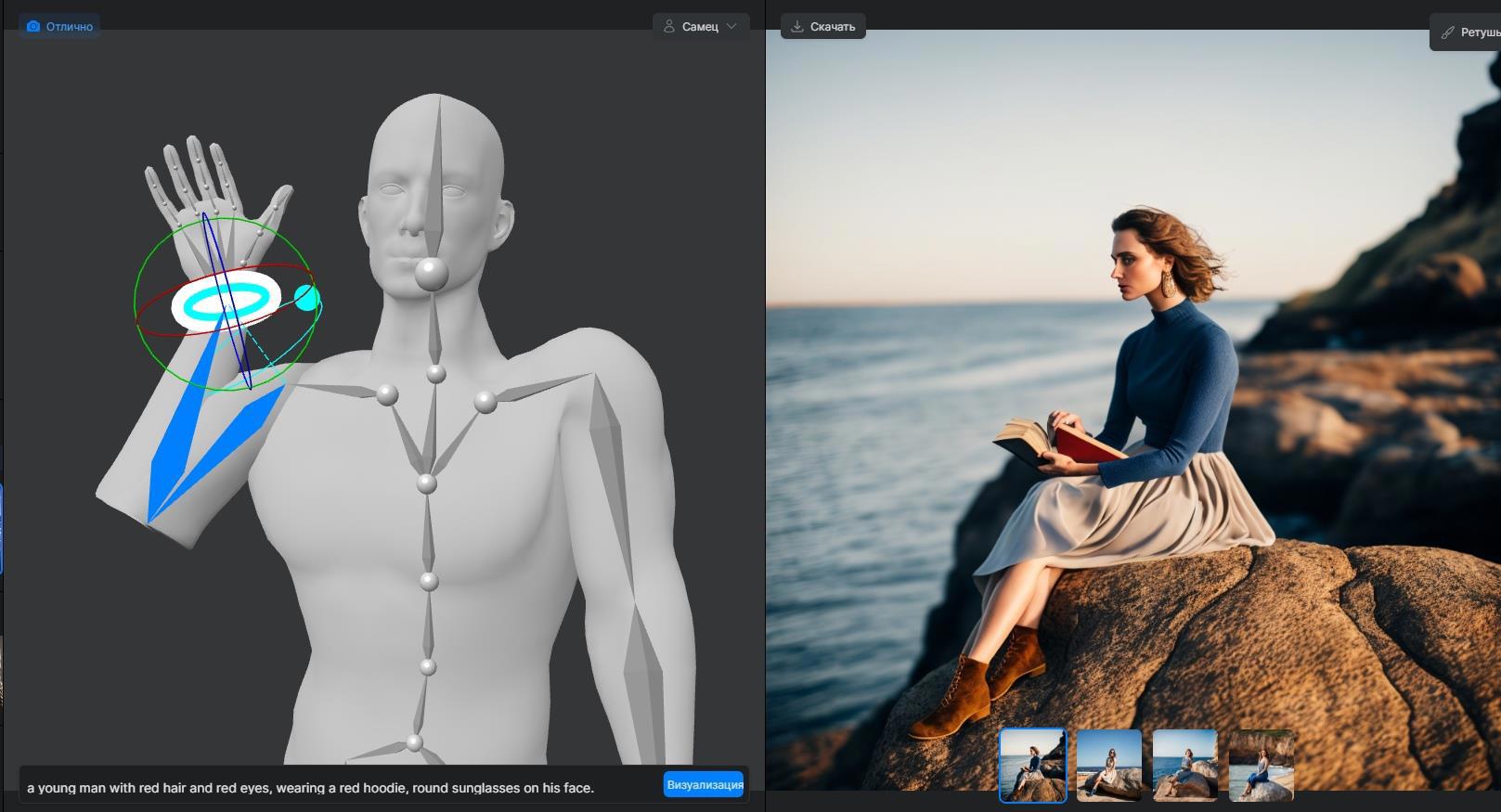
Task: Pick the chest joint sphere on the spine
Action: click(426, 483)
